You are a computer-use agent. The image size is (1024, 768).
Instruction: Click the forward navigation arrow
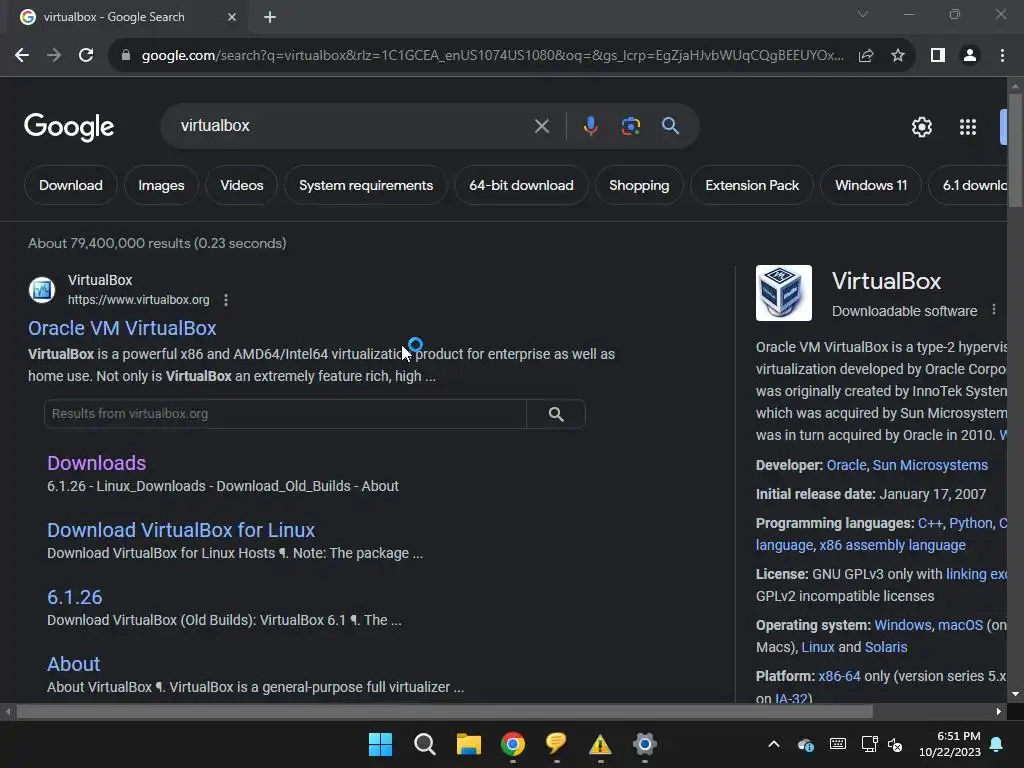54,56
